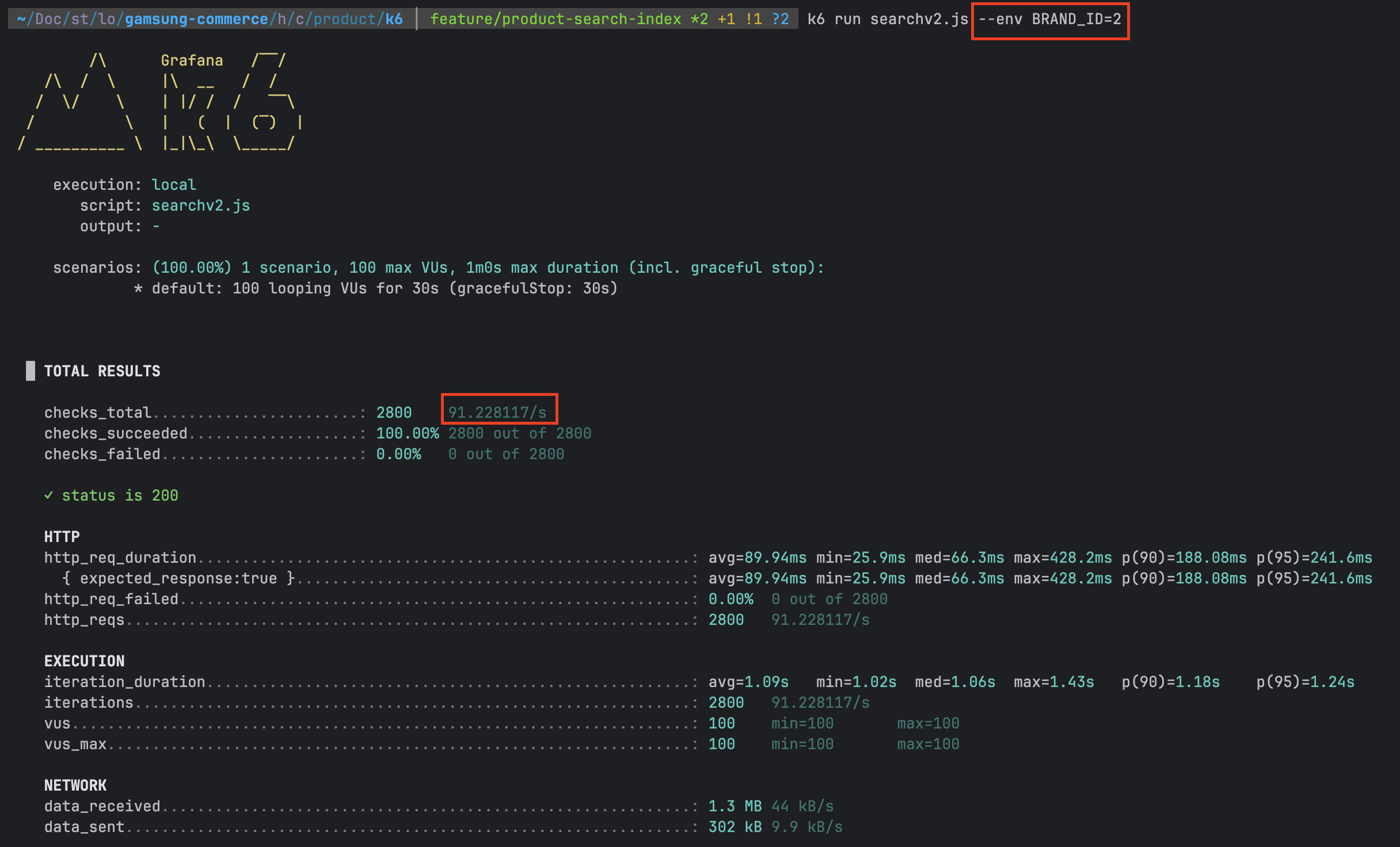Click the EXECUTION section heading
This screenshot has height=847, width=1400.
84,661
